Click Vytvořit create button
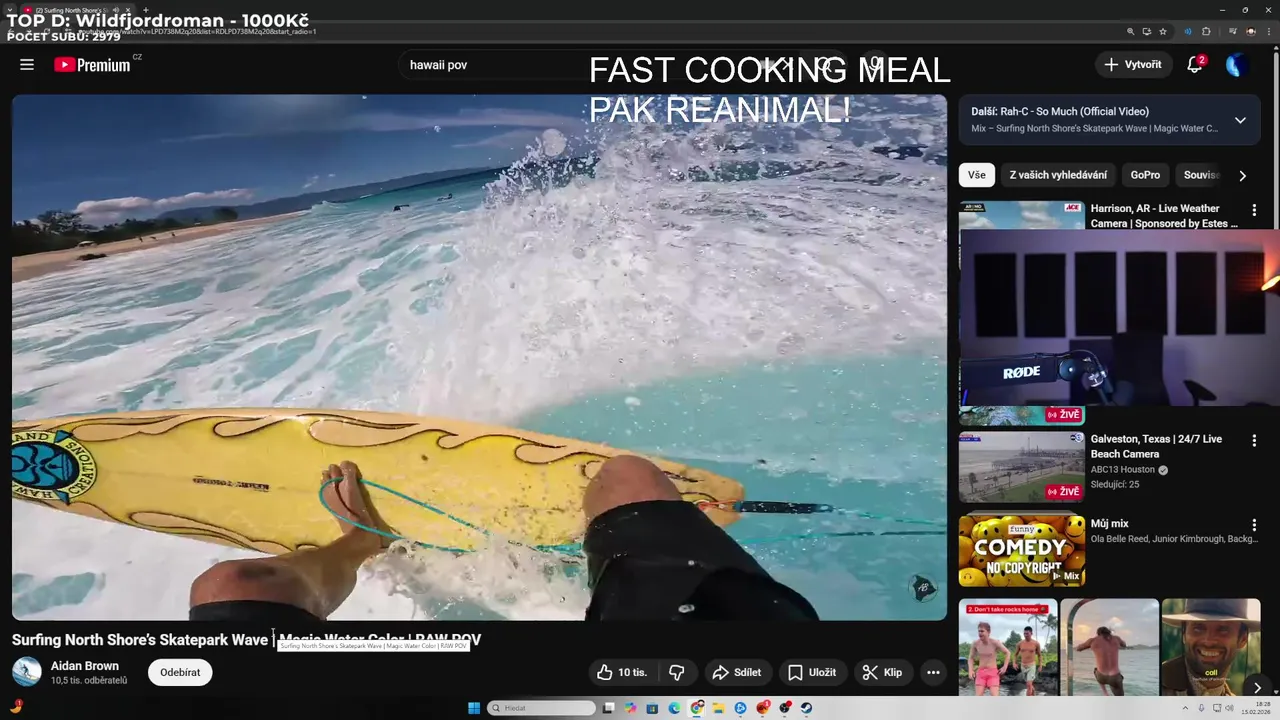 point(1134,64)
